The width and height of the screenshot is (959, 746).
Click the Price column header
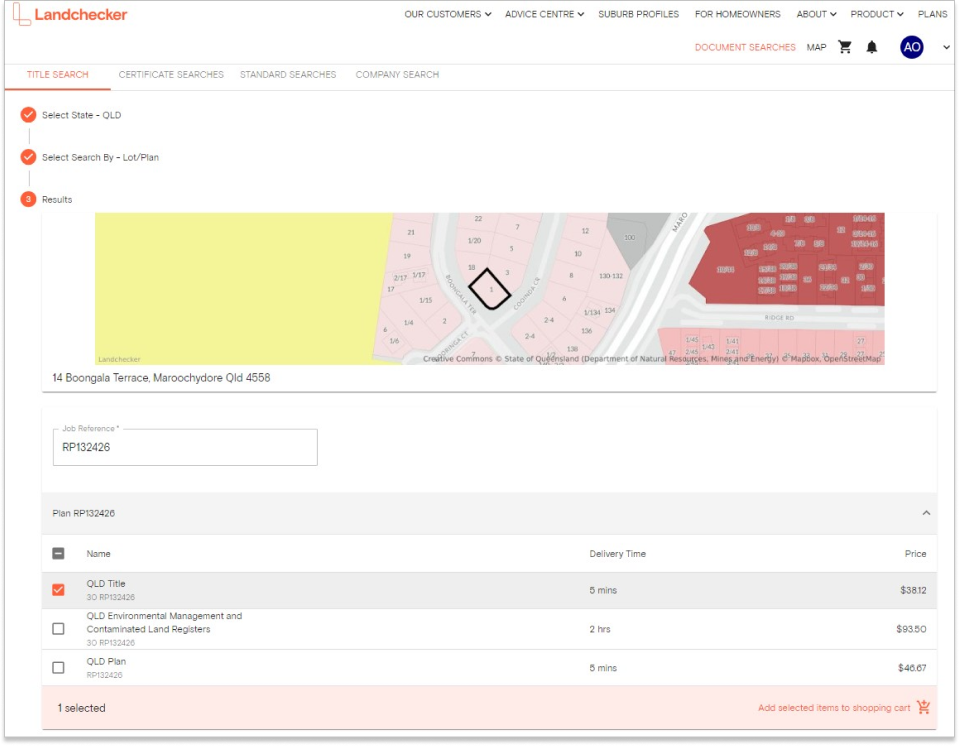tap(916, 553)
